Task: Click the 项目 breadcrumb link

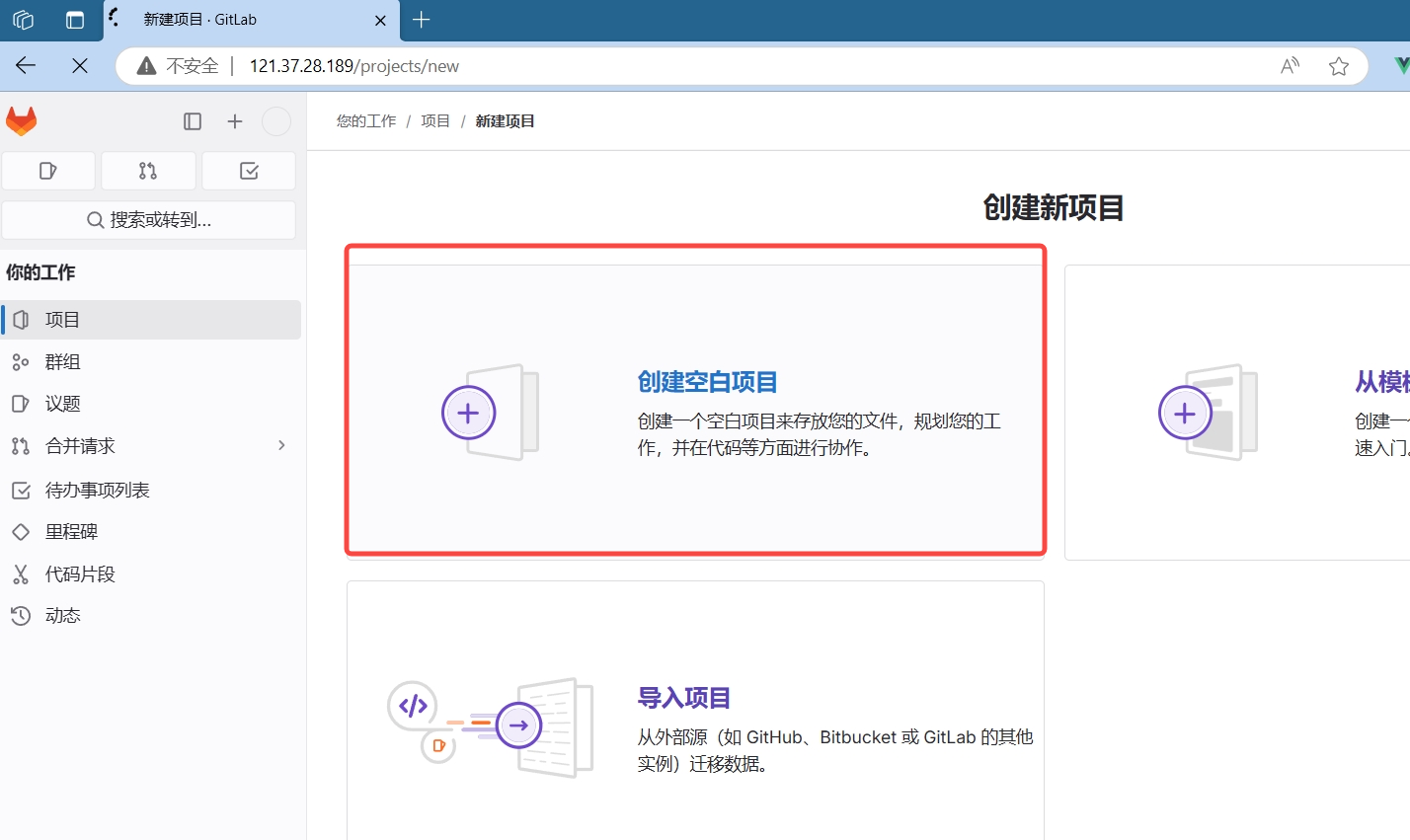Action: 435,121
